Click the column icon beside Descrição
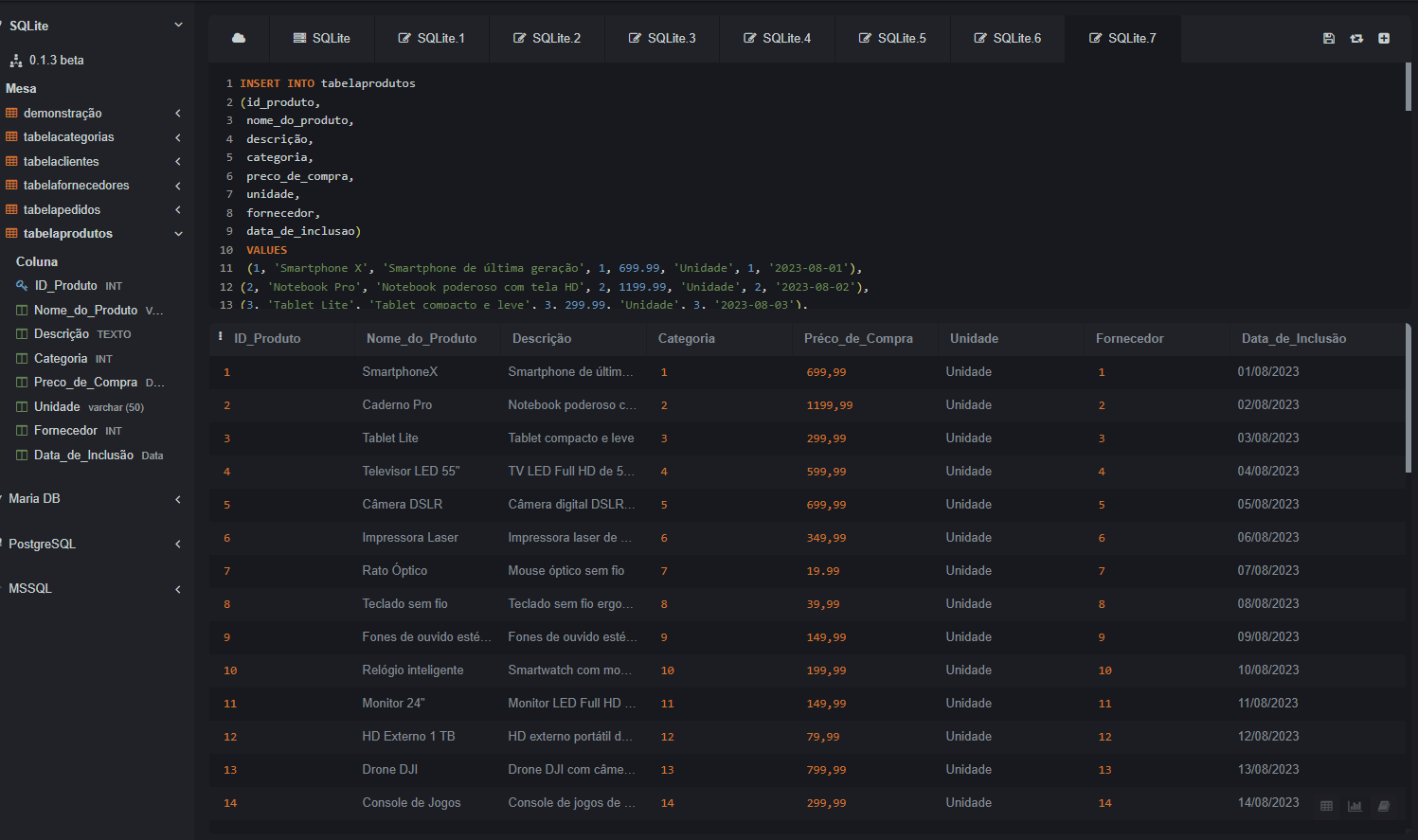The width and height of the screenshot is (1418, 840). pyautogui.click(x=22, y=333)
